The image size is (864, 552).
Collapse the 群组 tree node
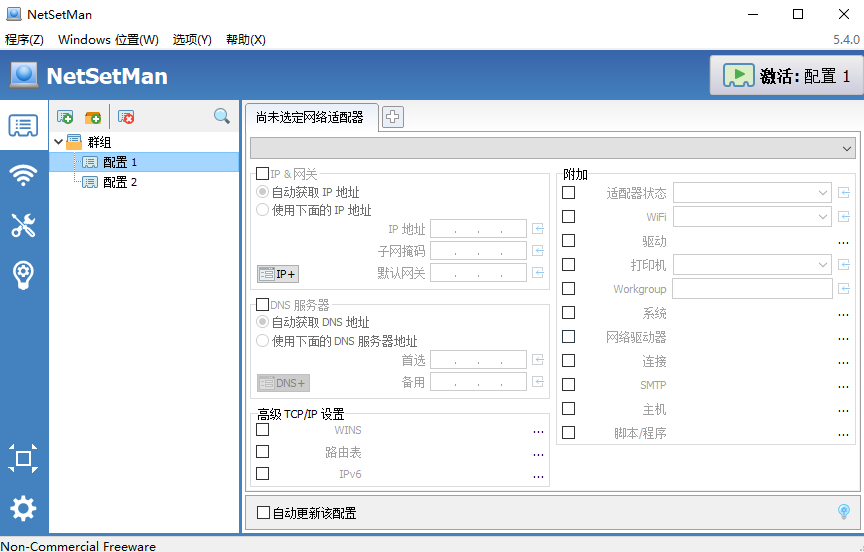[x=58, y=142]
